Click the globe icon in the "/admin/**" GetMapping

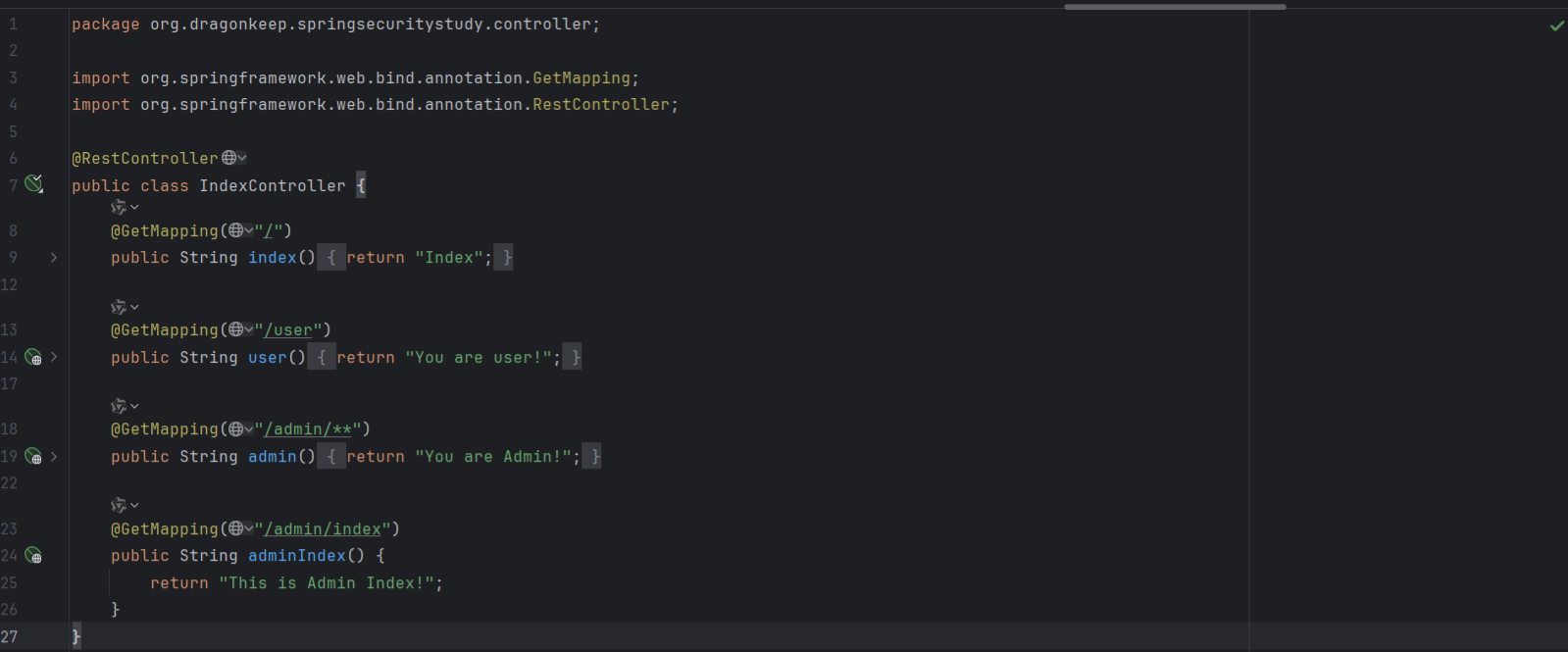[236, 428]
